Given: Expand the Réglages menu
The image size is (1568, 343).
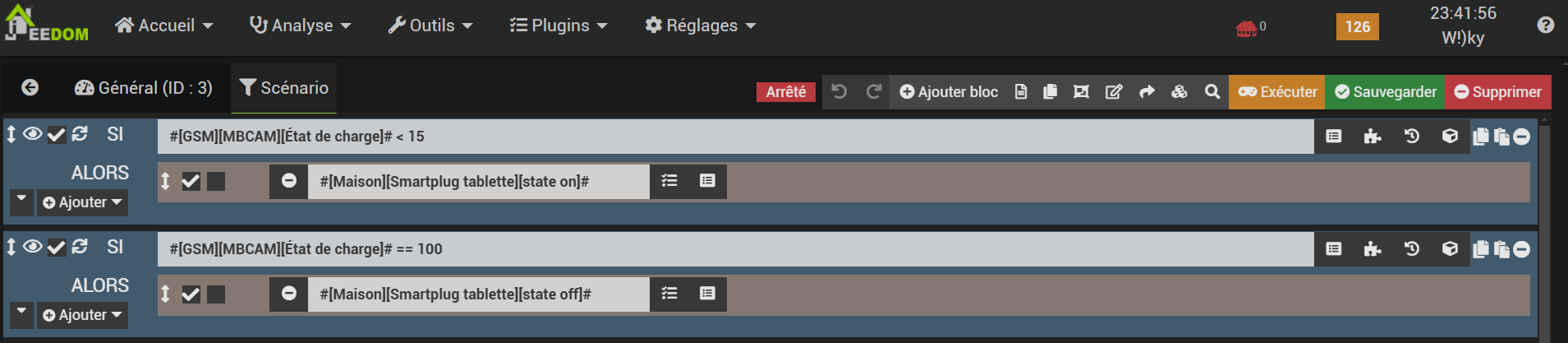Looking at the screenshot, I should 700,25.
